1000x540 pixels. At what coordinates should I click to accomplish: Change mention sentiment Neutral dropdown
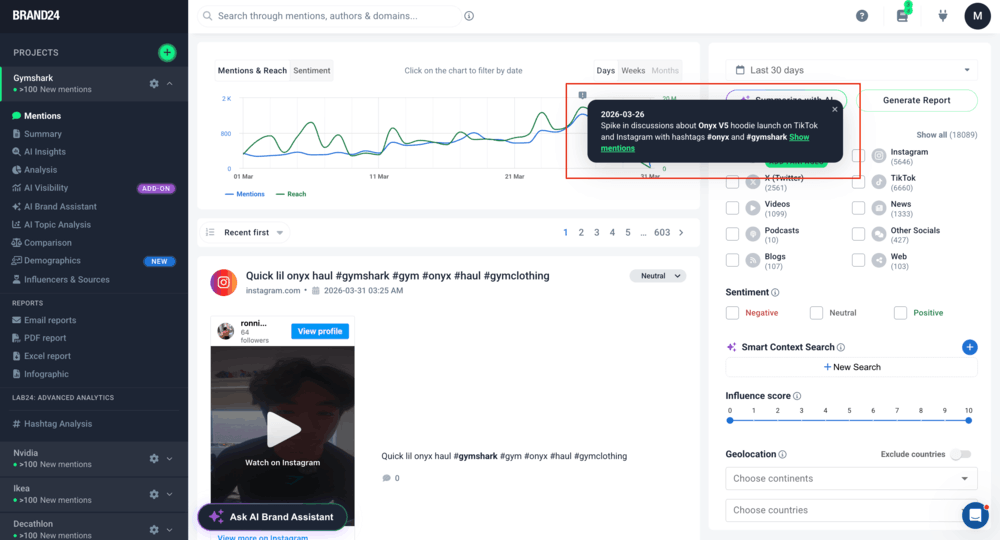tap(658, 276)
